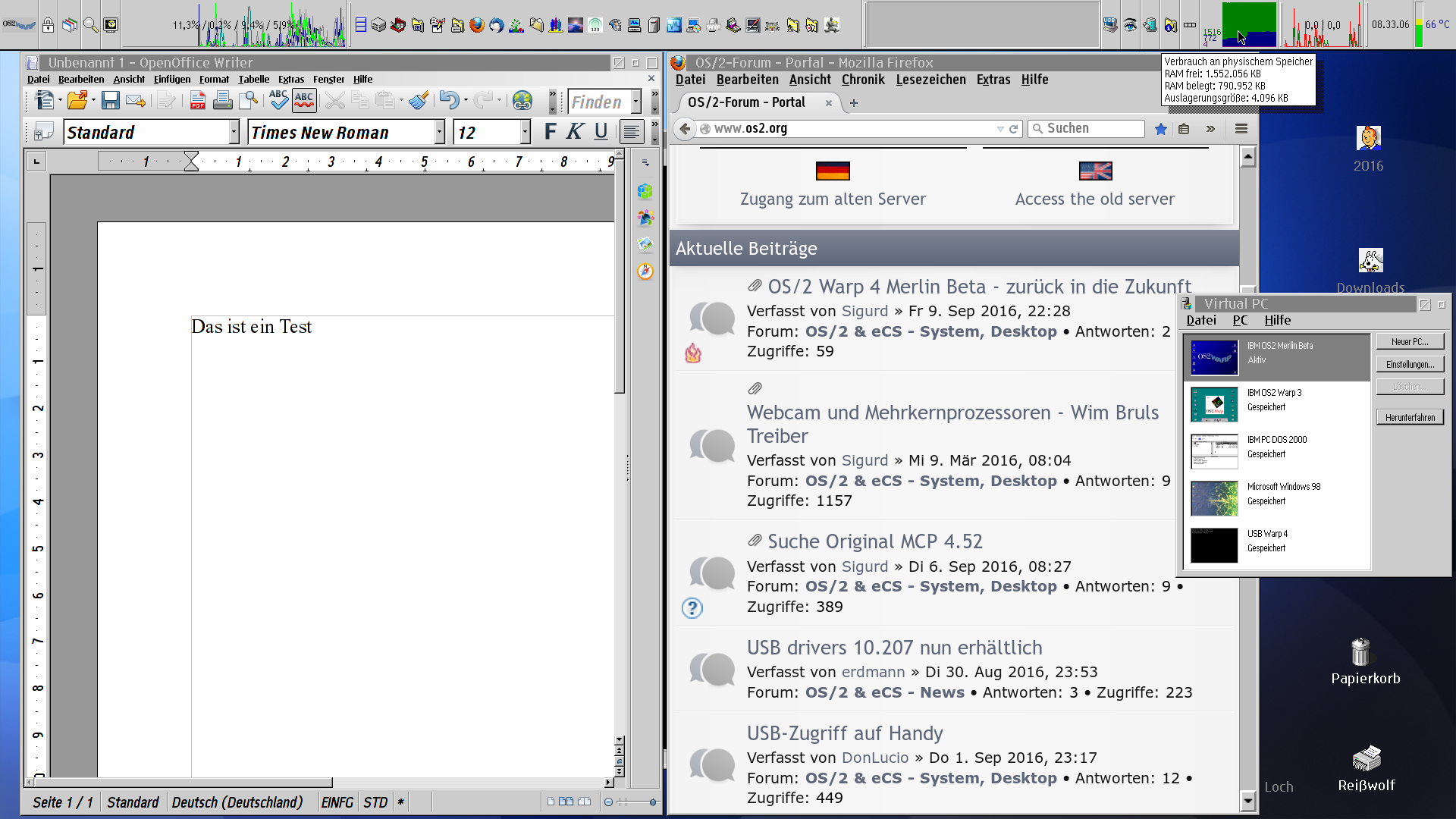Toggle left alignment button in Writer

[631, 132]
